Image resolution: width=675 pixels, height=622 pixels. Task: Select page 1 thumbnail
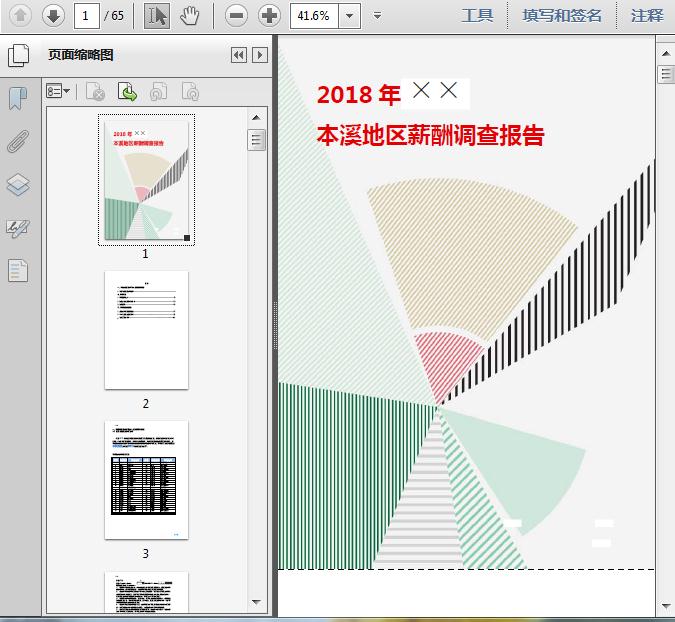pyautogui.click(x=146, y=180)
